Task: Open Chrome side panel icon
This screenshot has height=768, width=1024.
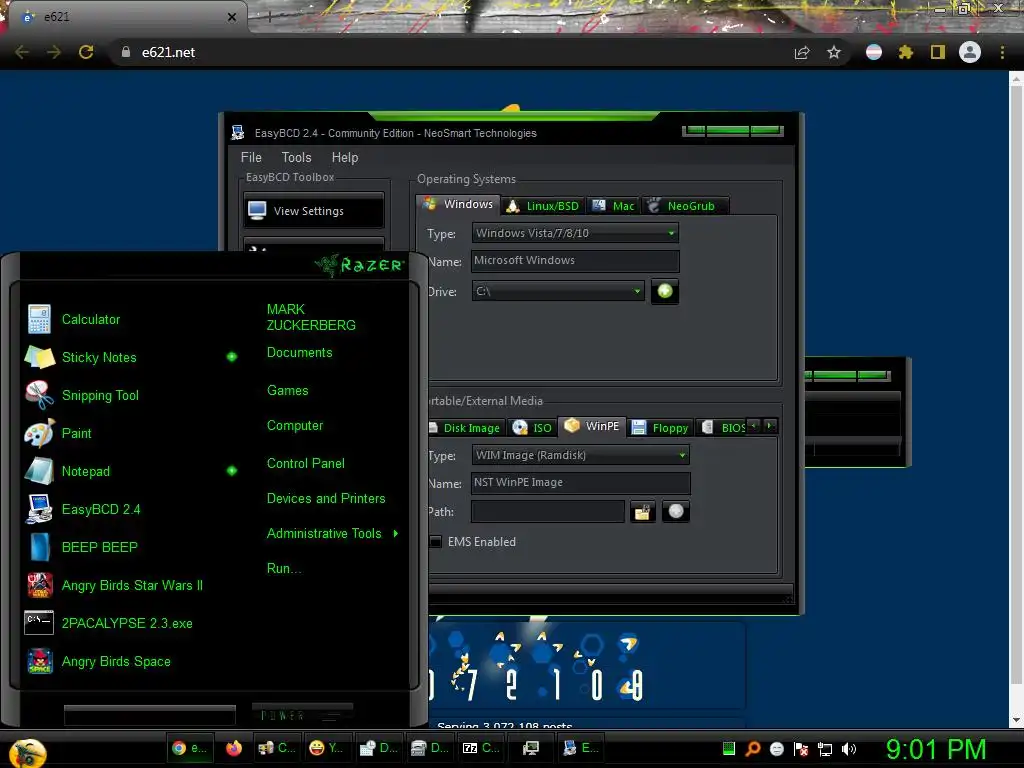Action: [938, 52]
